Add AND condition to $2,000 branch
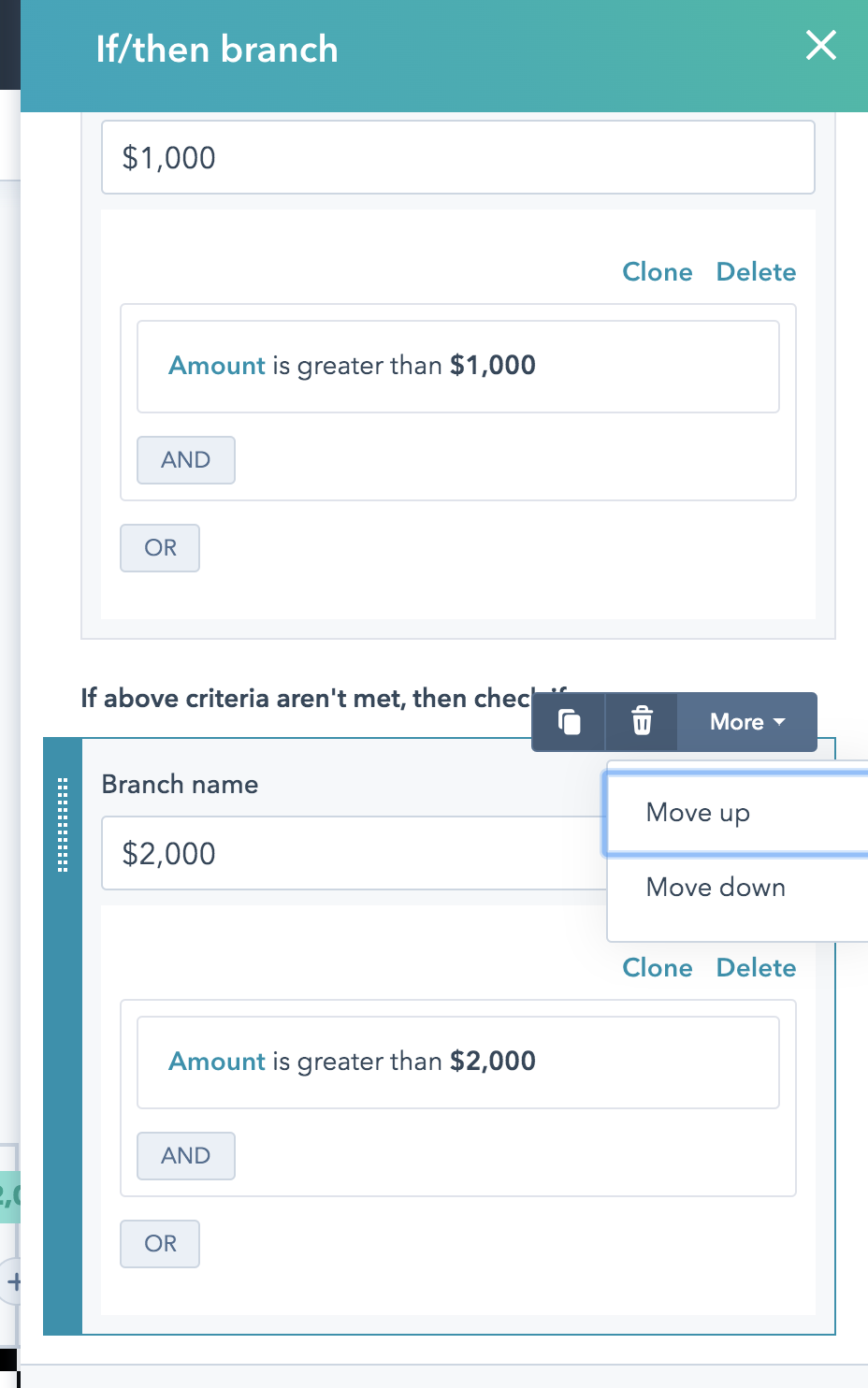The image size is (868, 1388). pyautogui.click(x=185, y=1156)
